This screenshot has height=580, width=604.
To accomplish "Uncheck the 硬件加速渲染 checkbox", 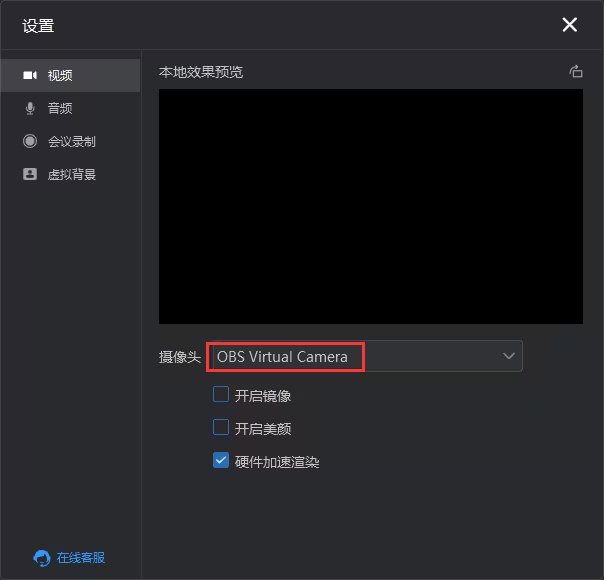I will (221, 461).
